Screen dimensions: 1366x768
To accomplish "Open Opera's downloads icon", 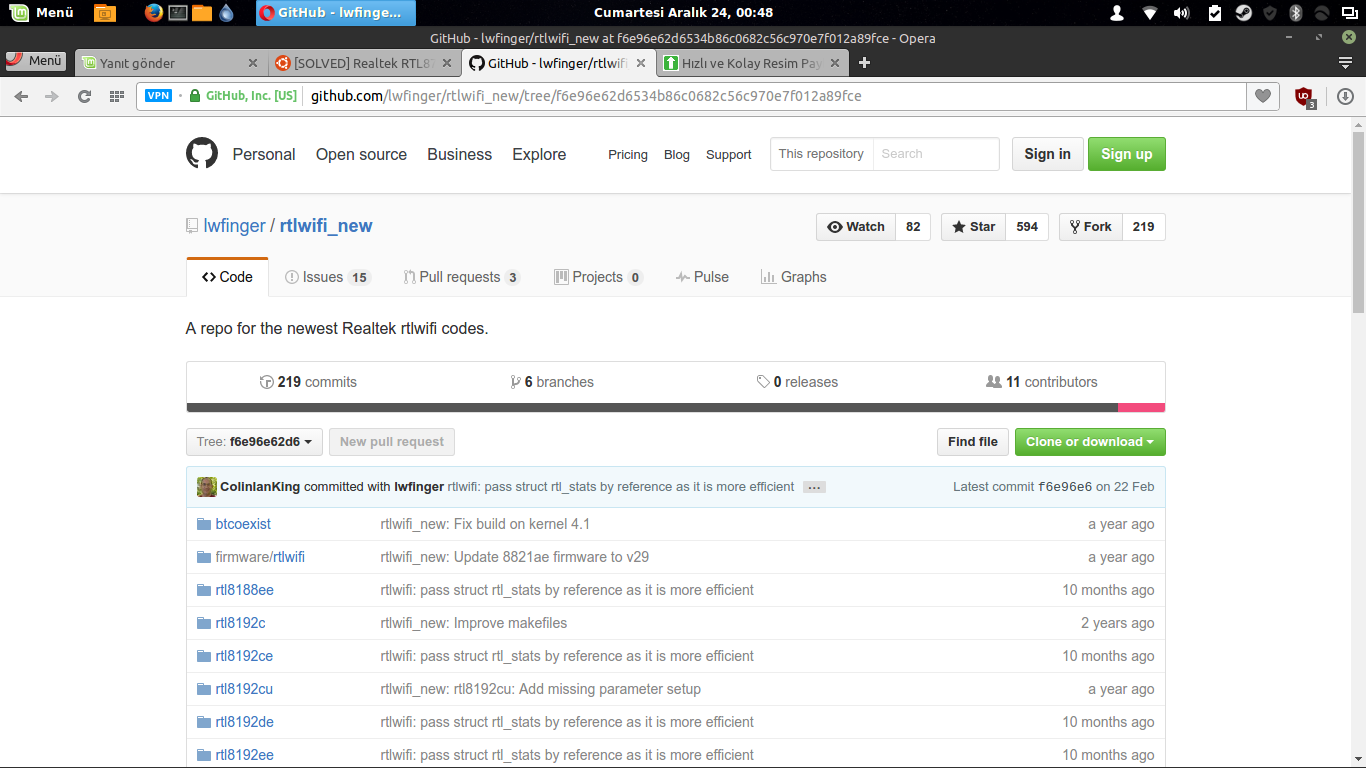I will 1345,96.
